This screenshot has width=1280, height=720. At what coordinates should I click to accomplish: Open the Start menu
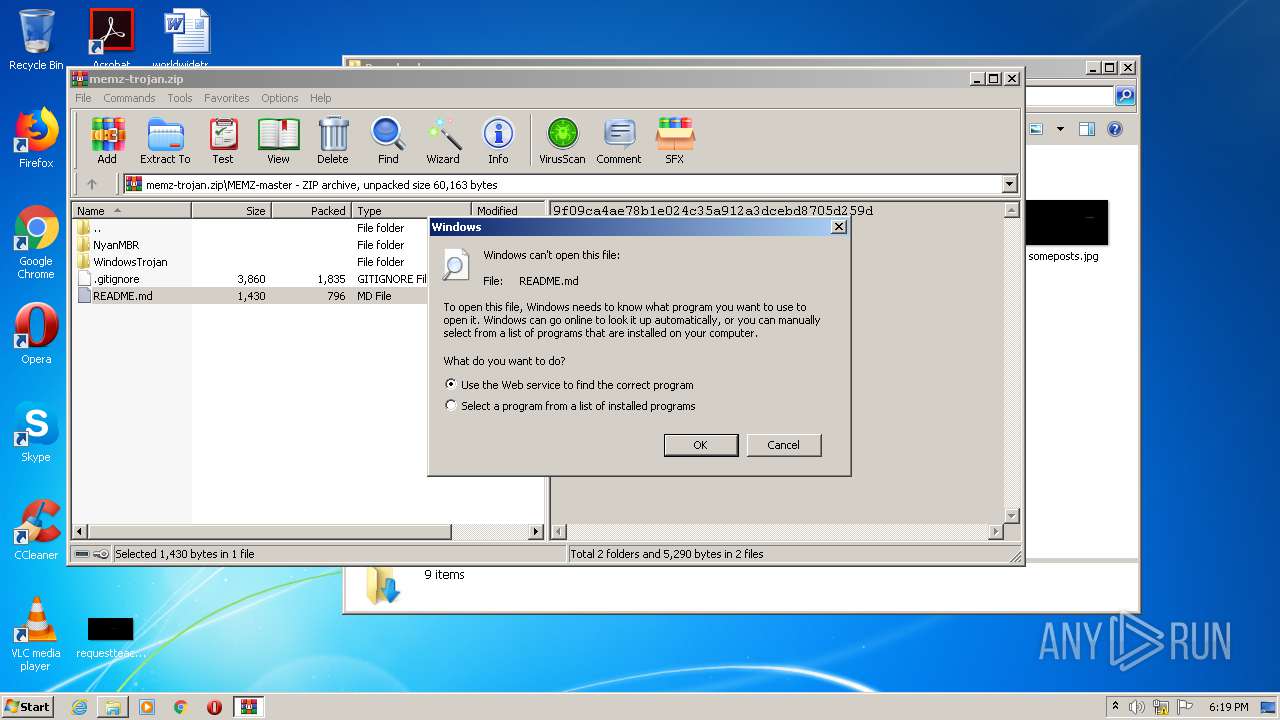click(x=27, y=707)
